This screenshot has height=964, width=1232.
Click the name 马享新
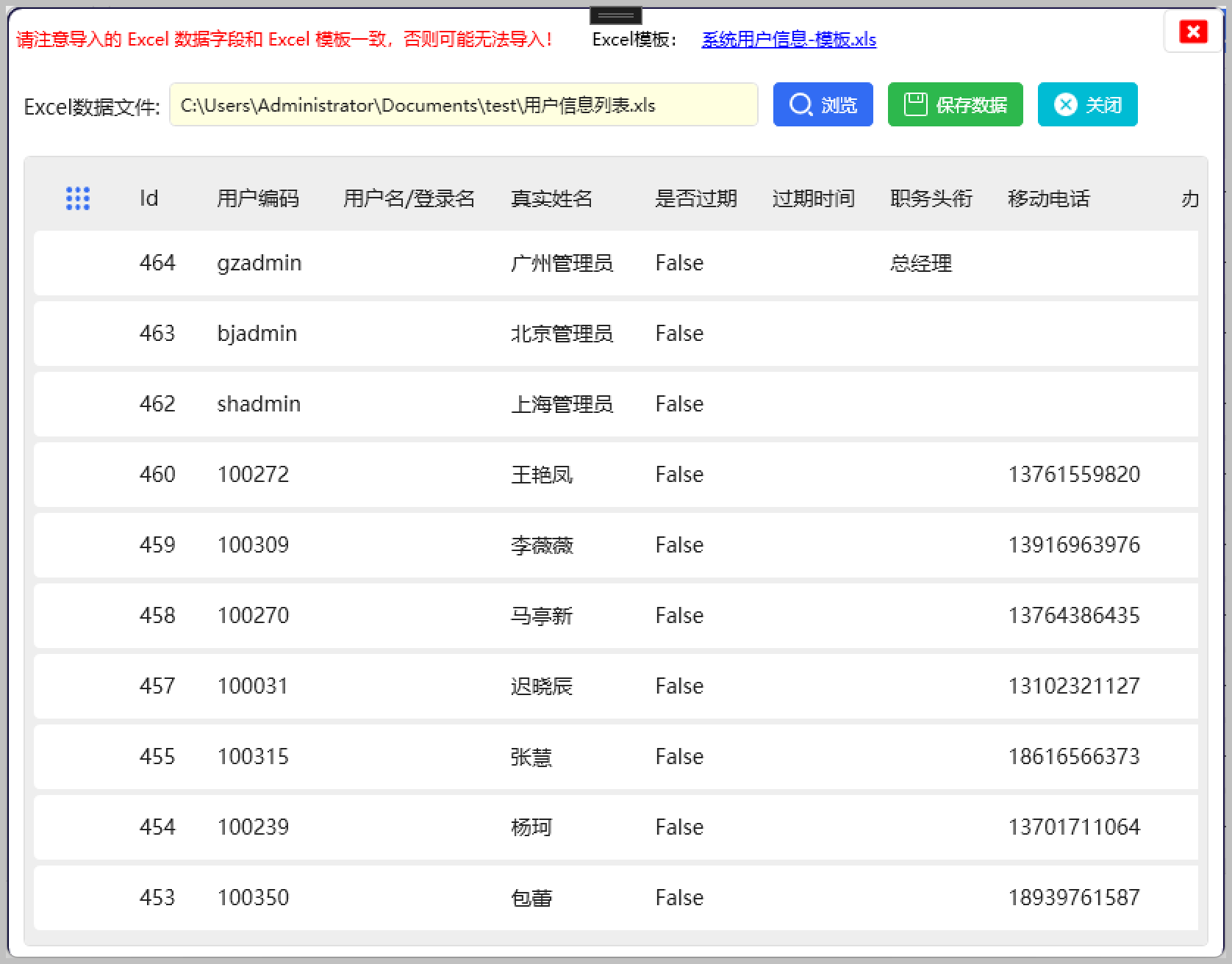(x=542, y=616)
